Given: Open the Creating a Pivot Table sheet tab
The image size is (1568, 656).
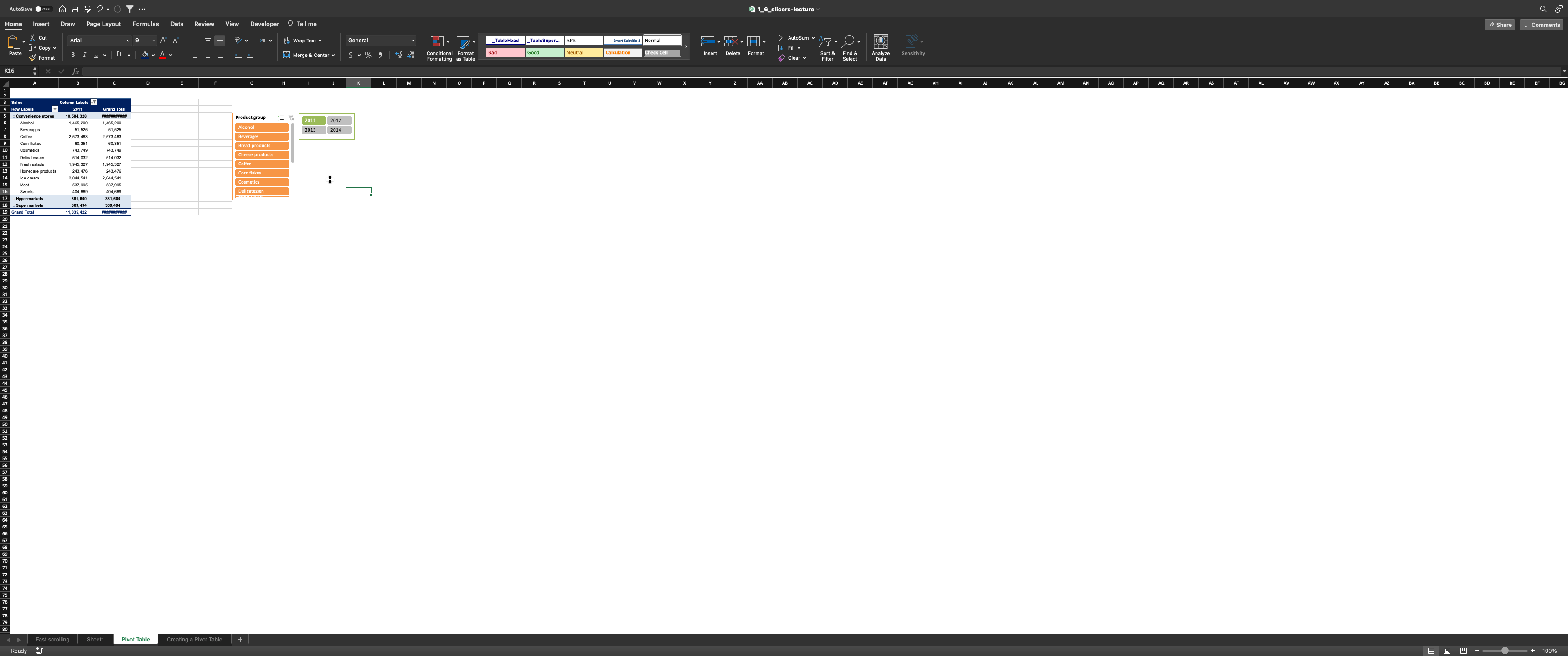Looking at the screenshot, I should pos(194,640).
